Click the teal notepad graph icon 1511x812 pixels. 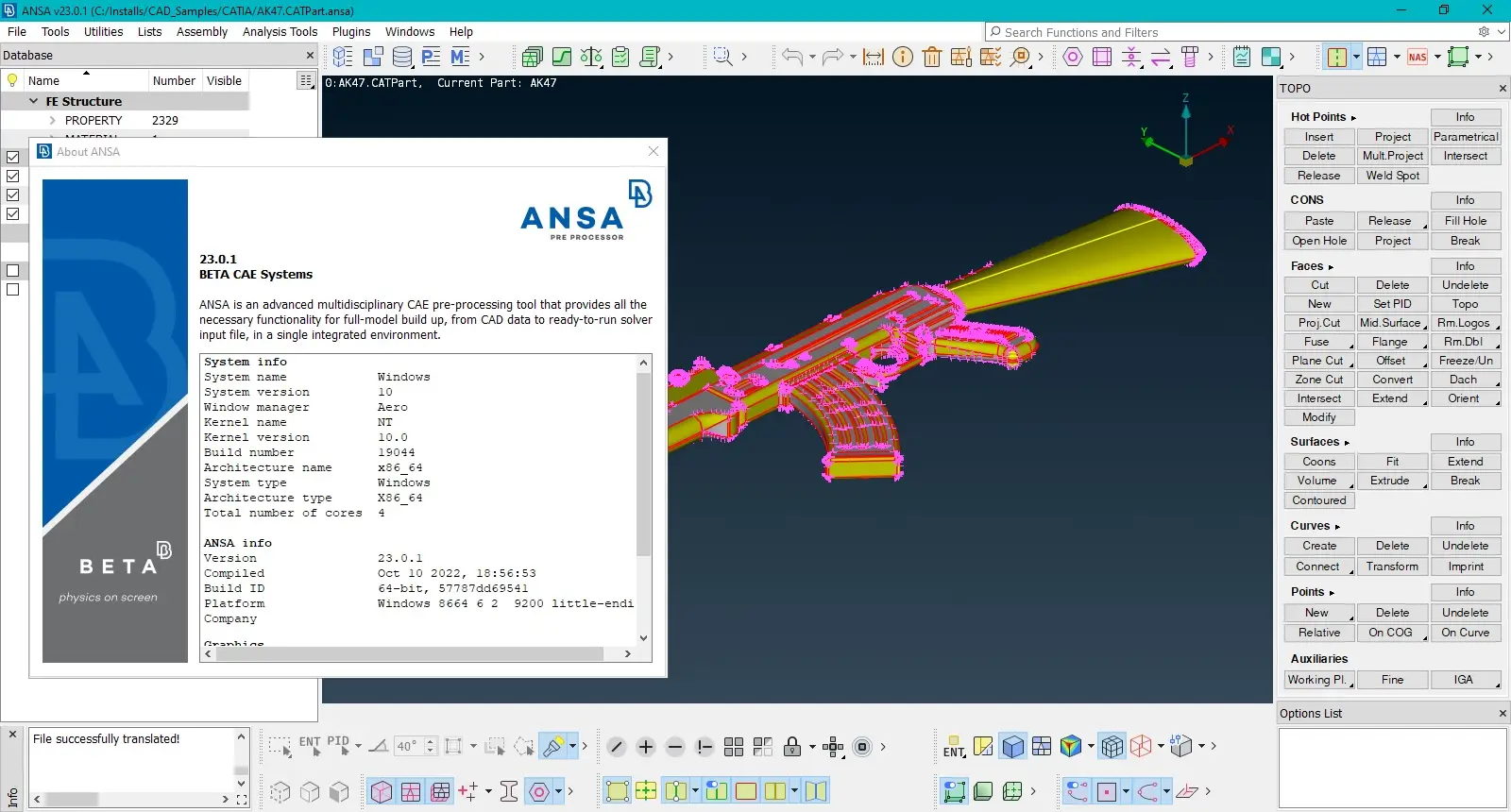coord(1242,57)
